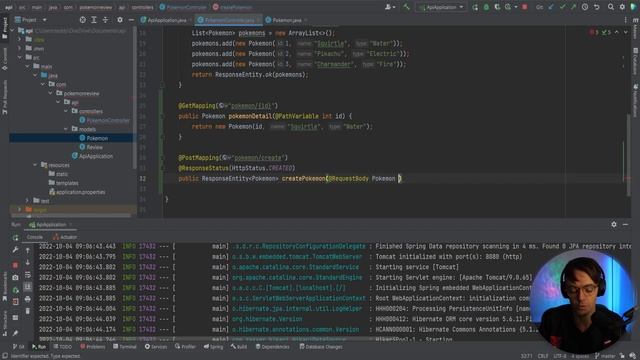
Task: Click the green Debug bug icon
Action: [x=486, y=7]
